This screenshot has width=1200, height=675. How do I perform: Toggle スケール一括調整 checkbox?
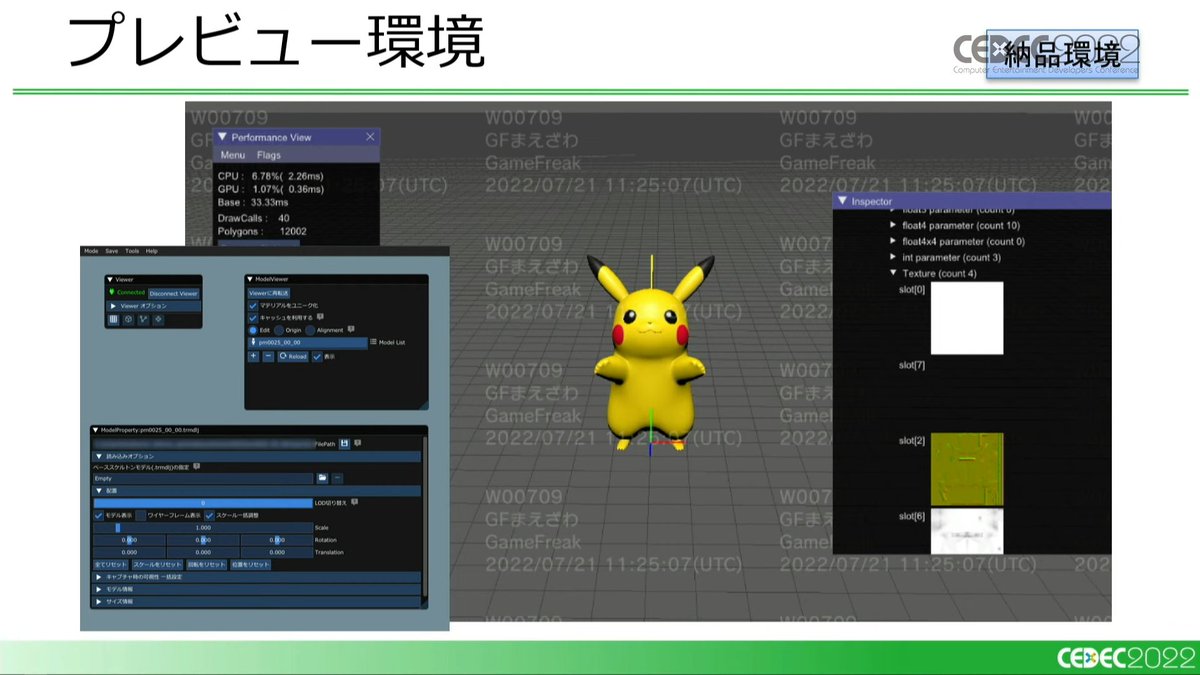pos(209,516)
